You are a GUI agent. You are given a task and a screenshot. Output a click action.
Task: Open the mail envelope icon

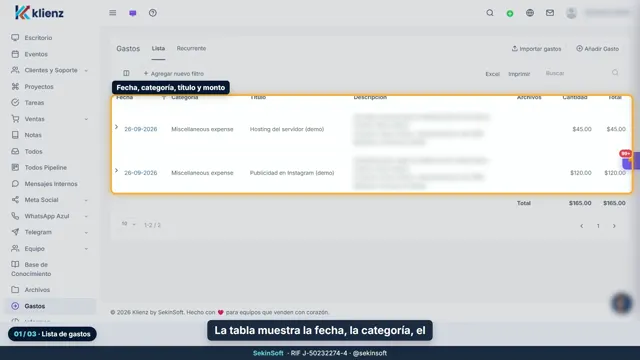point(550,13)
